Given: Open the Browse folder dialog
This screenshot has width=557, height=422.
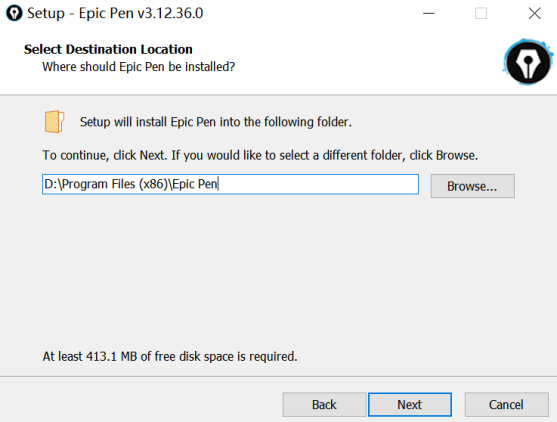Looking at the screenshot, I should [472, 186].
